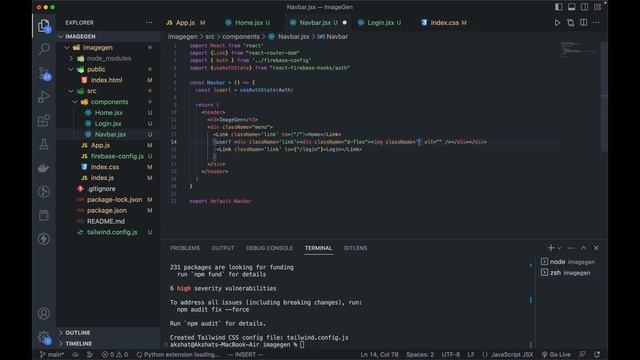Click LF end of line selector
The height and width of the screenshot is (360, 640).
point(471,354)
